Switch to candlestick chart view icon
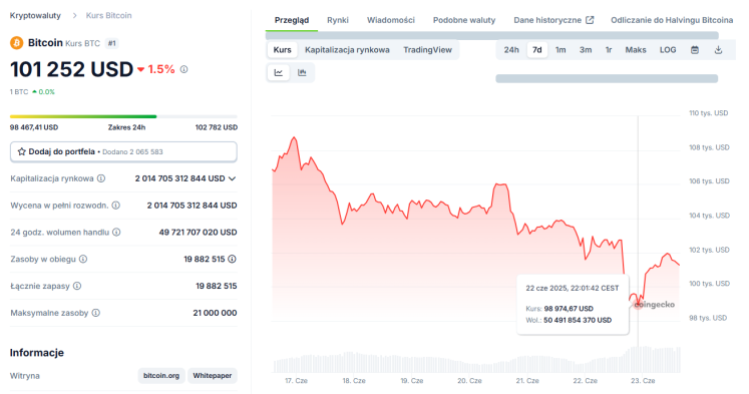Viewport: 749px width, 394px height. pos(302,73)
